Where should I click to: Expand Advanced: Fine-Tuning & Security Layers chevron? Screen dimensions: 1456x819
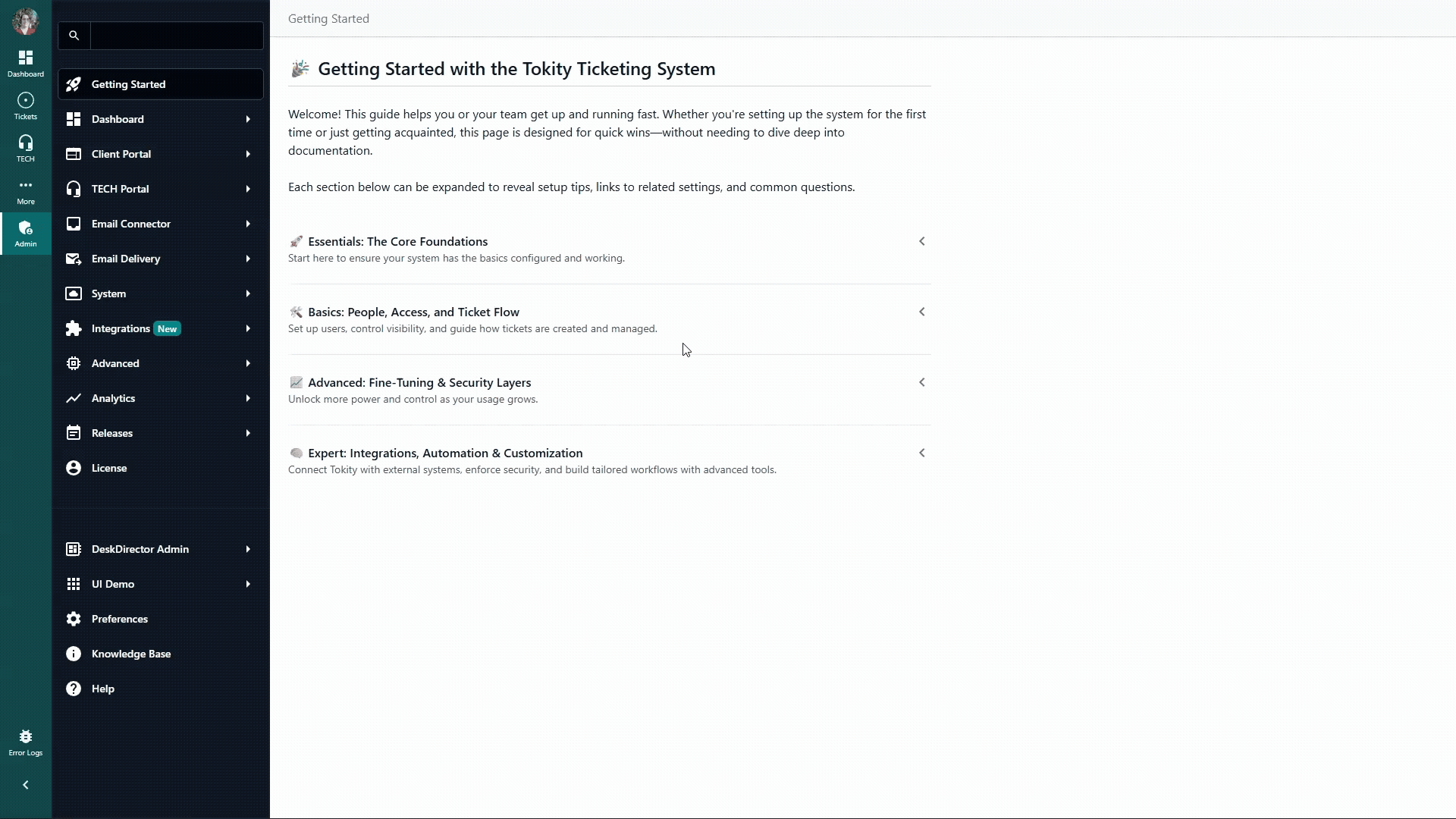point(921,382)
